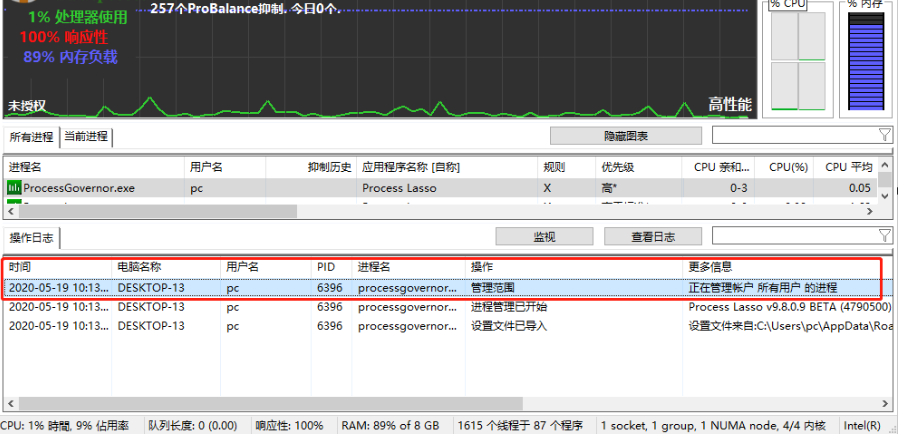
Task: Select the 管理范围 log entry
Action: [x=449, y=288]
